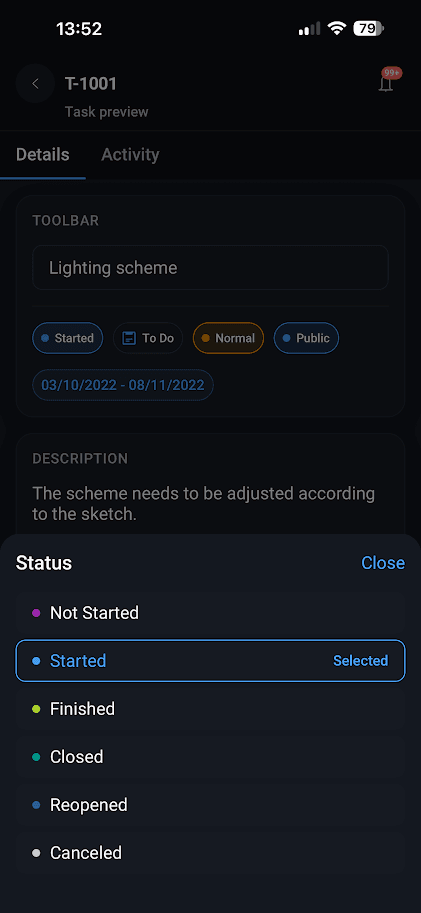
Task: Select the Reopened status option
Action: [210, 805]
